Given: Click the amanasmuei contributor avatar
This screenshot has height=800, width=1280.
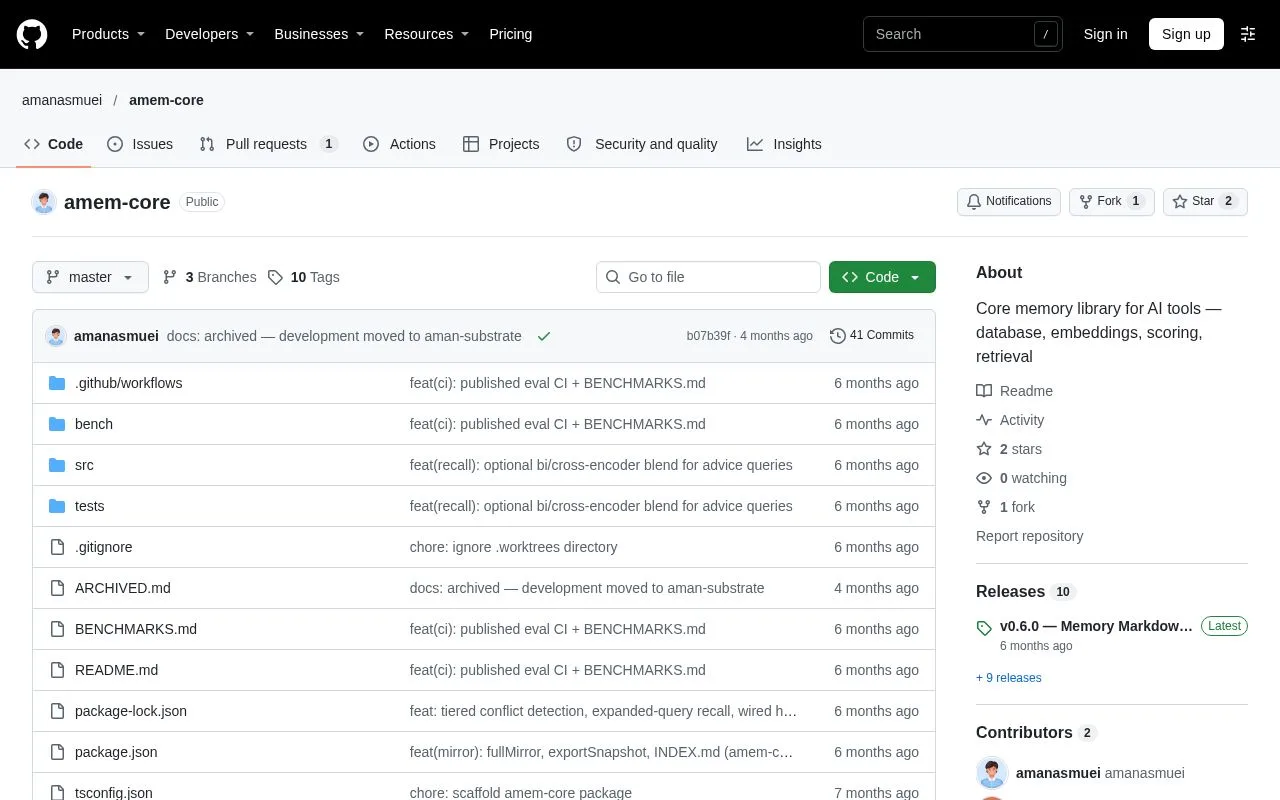Looking at the screenshot, I should (x=992, y=773).
